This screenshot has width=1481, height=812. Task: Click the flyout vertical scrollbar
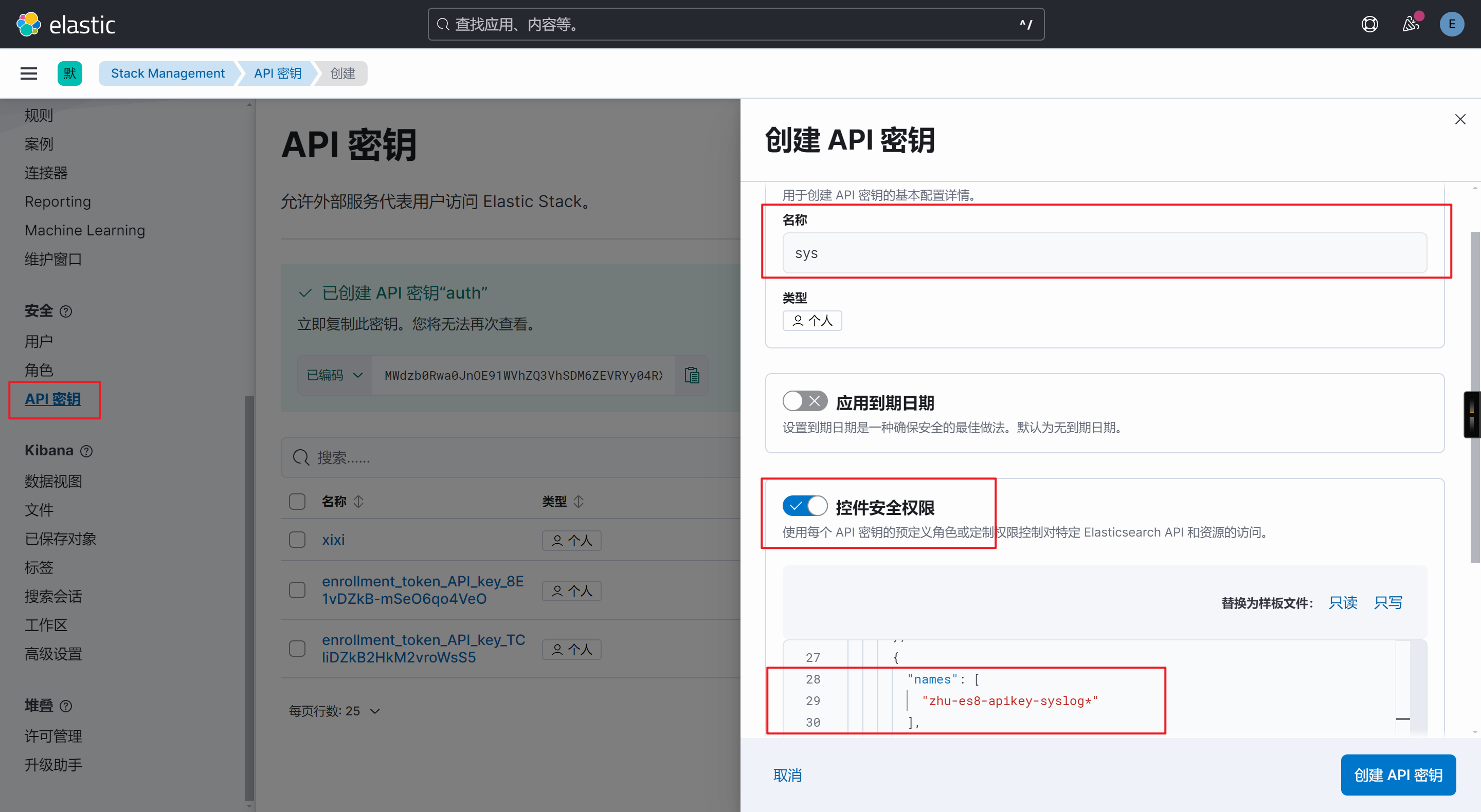coord(1475,397)
